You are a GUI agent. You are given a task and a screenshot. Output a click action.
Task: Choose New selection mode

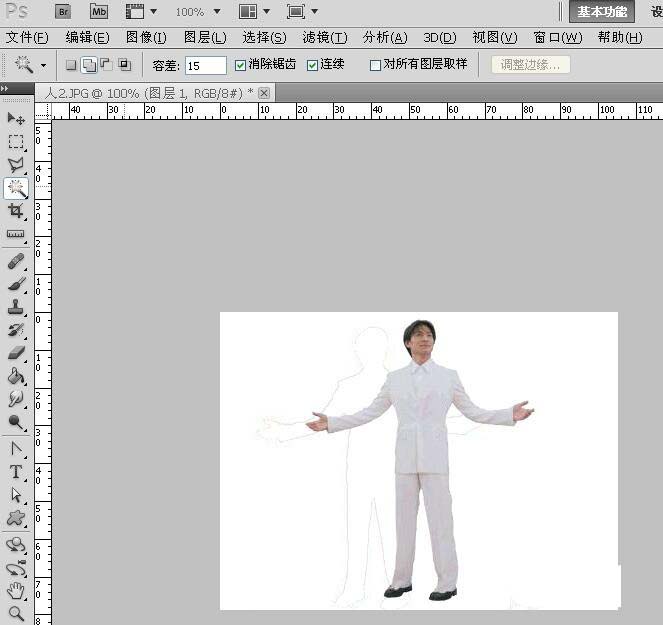[x=71, y=65]
